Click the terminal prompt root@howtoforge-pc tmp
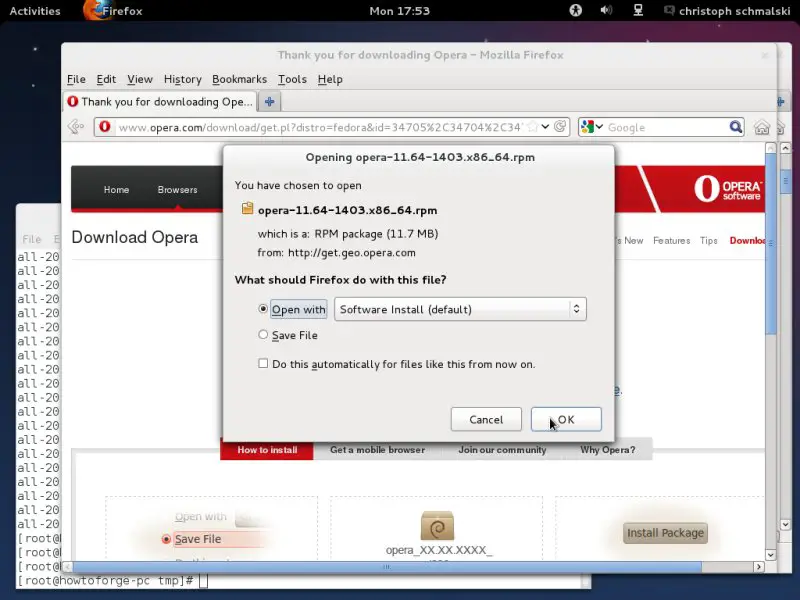Image resolution: width=800 pixels, height=600 pixels. pyautogui.click(x=105, y=581)
